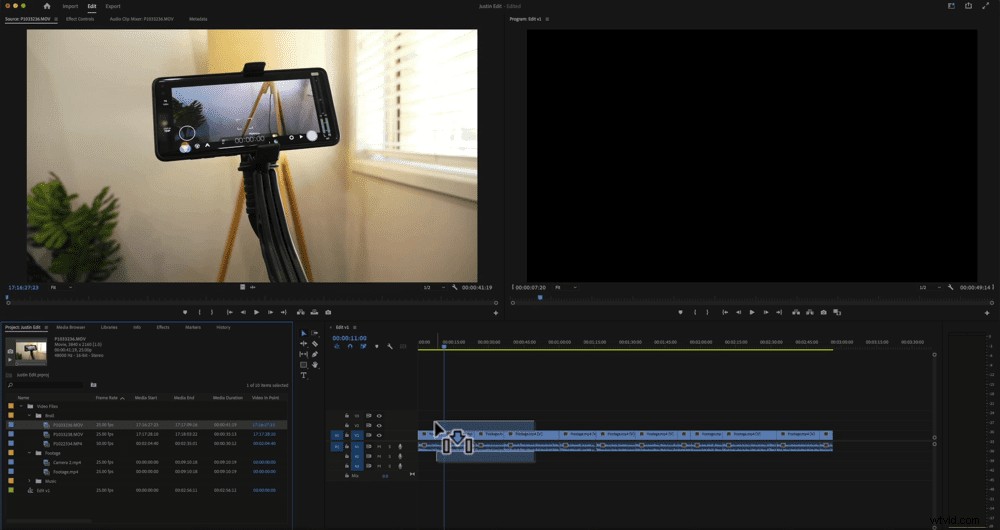Select the Selection tool in the toolbar
This screenshot has width=1000, height=530.
304,333
